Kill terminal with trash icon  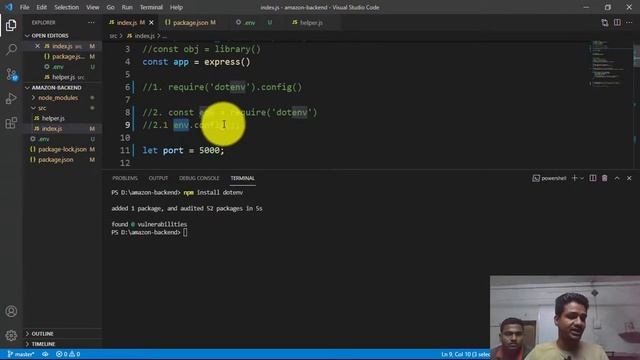604,178
